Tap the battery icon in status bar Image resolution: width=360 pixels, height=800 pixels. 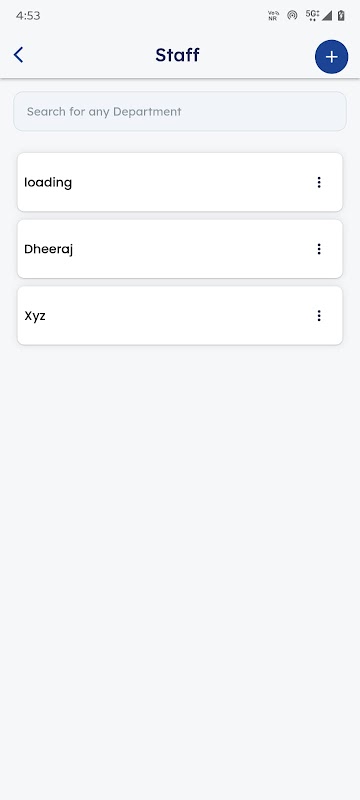click(x=341, y=15)
